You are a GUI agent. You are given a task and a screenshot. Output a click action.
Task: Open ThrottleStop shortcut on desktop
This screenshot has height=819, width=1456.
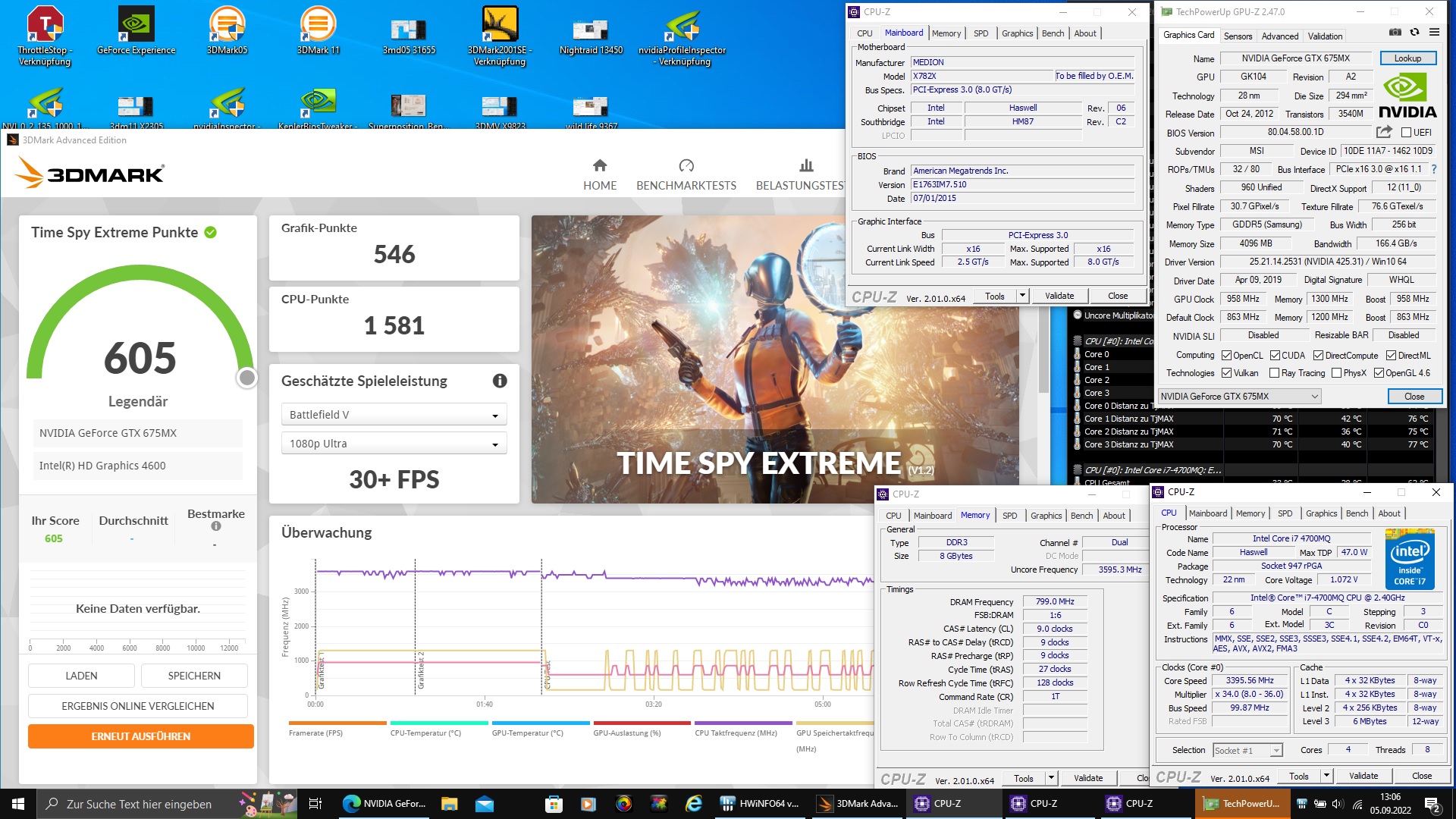point(45,36)
